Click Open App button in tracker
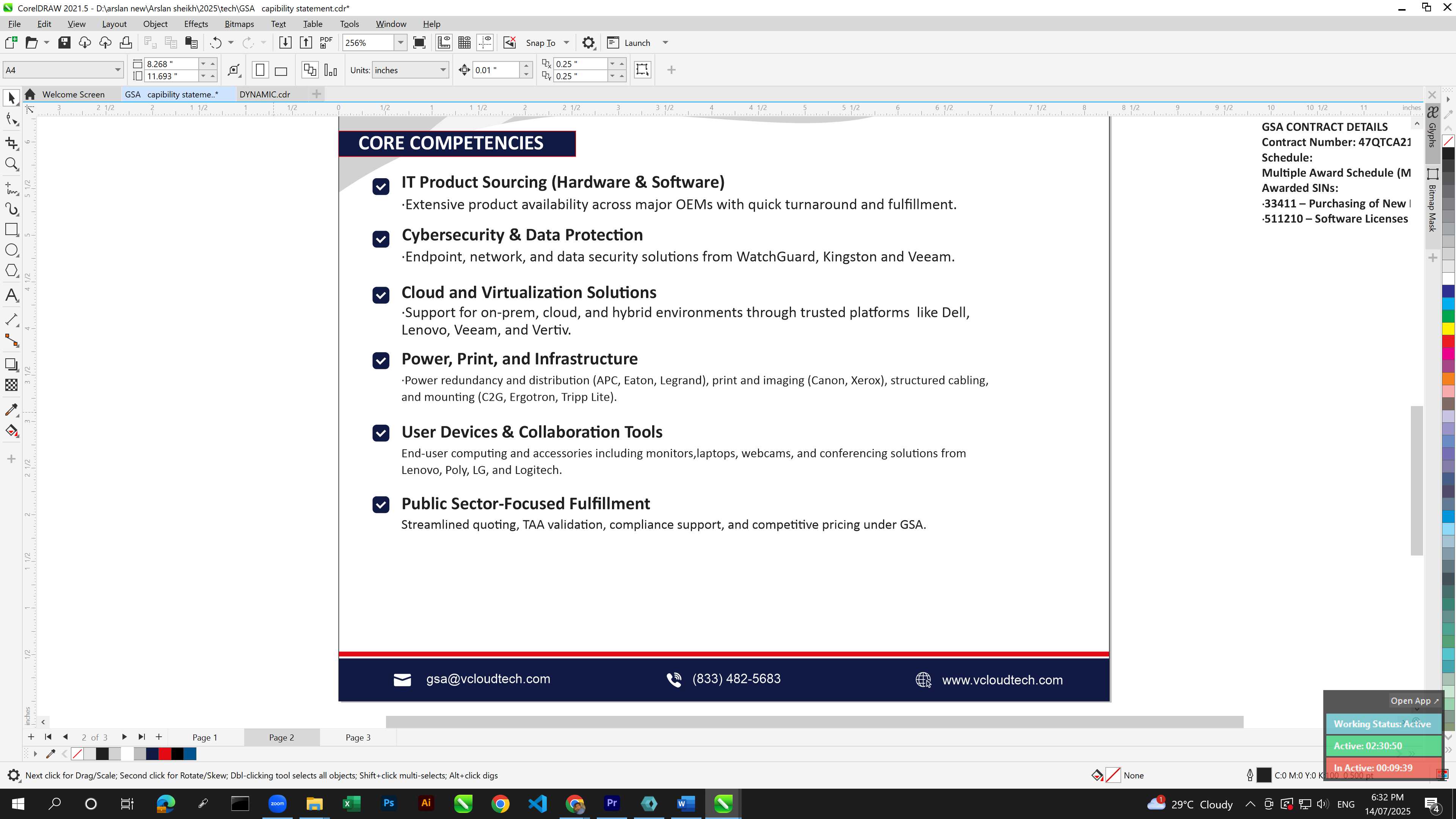Viewport: 1456px width, 819px height. [x=1415, y=701]
